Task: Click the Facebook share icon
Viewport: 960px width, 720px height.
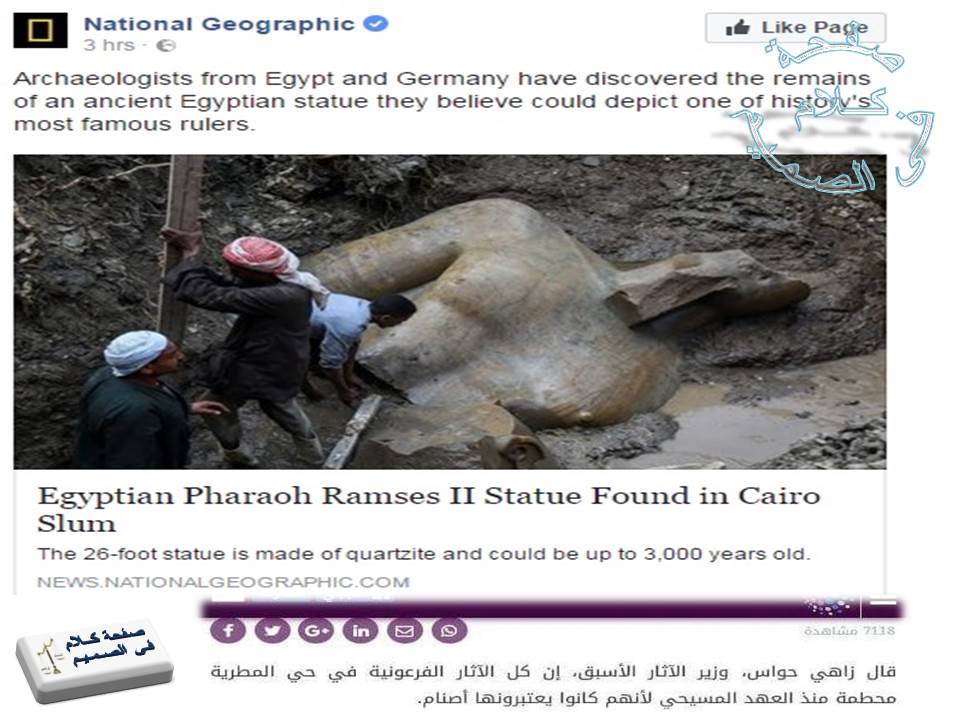Action: point(228,631)
